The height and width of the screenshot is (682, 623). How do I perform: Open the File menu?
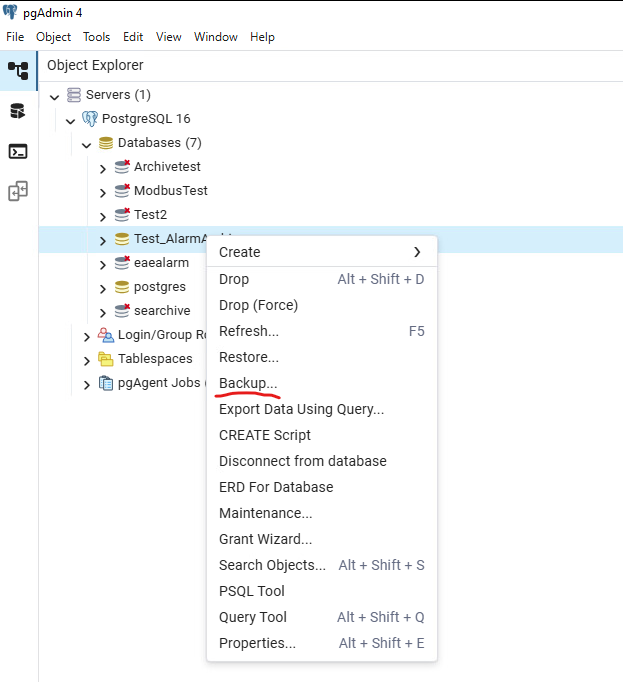[15, 37]
